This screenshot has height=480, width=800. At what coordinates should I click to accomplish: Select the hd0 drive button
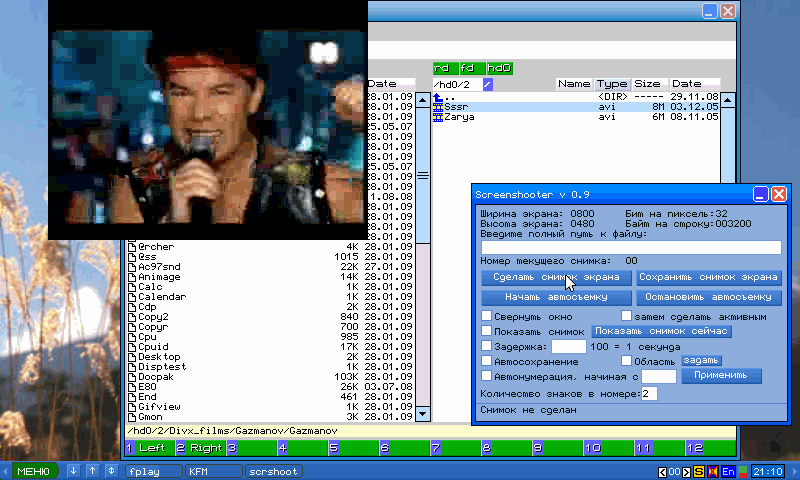(x=499, y=68)
